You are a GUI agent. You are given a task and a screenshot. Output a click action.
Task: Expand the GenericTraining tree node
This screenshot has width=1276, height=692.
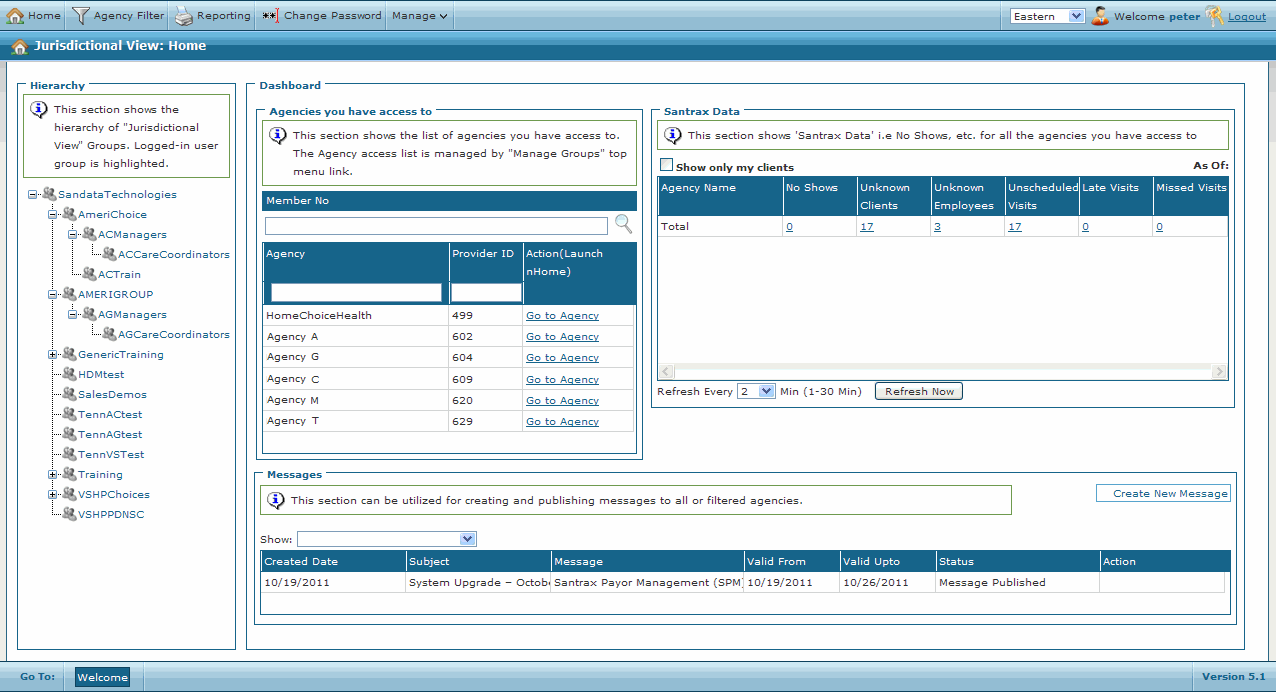point(53,355)
